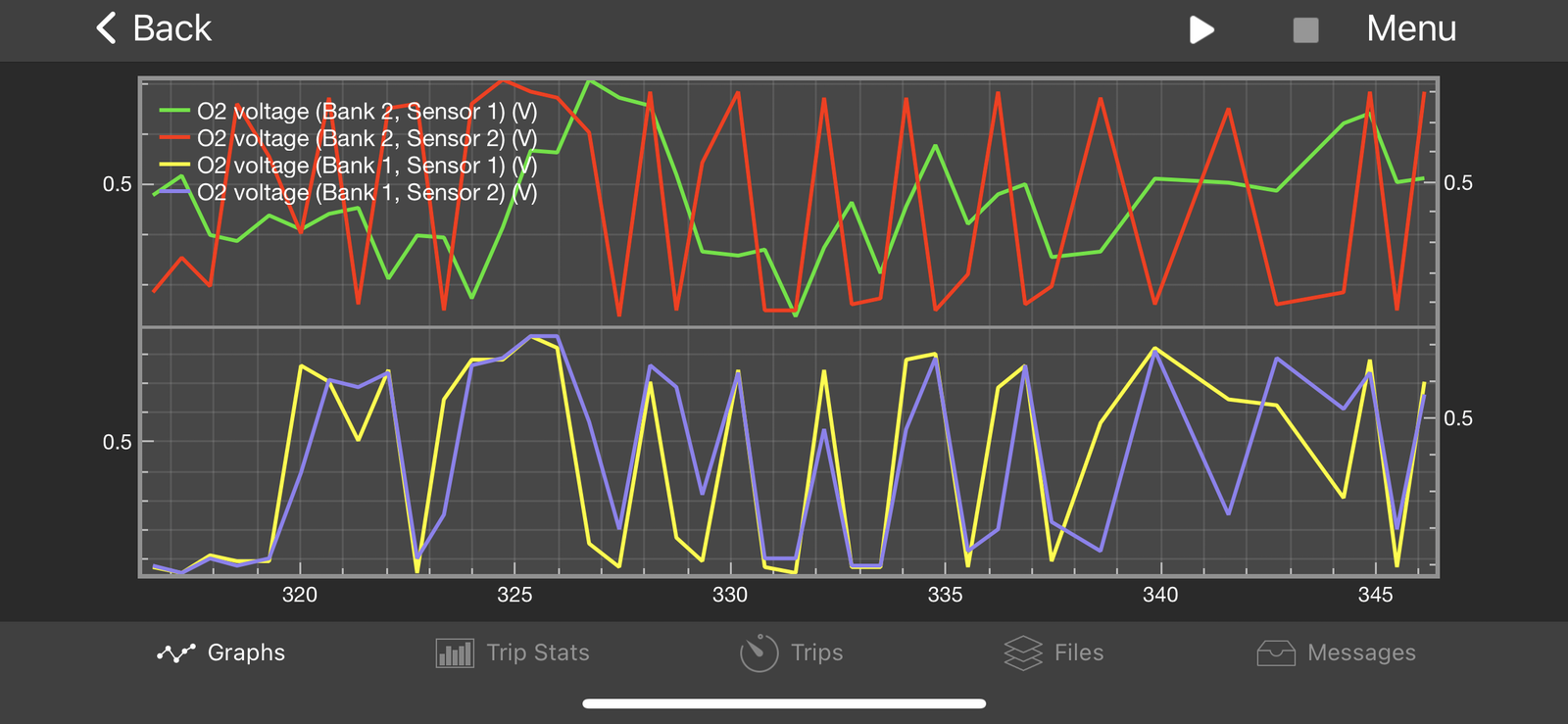Viewport: 1568px width, 724px height.
Task: Open the Menu in top bar
Action: pyautogui.click(x=1410, y=29)
